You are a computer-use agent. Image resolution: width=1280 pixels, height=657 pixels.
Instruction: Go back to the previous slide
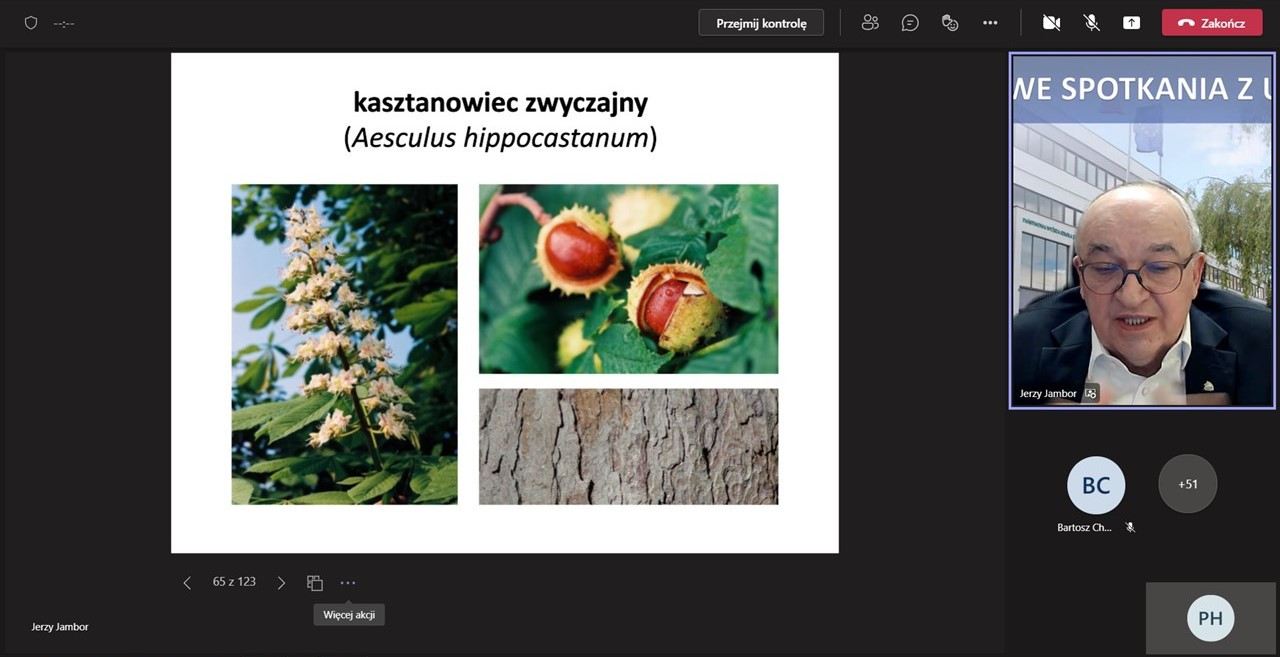pyautogui.click(x=187, y=583)
